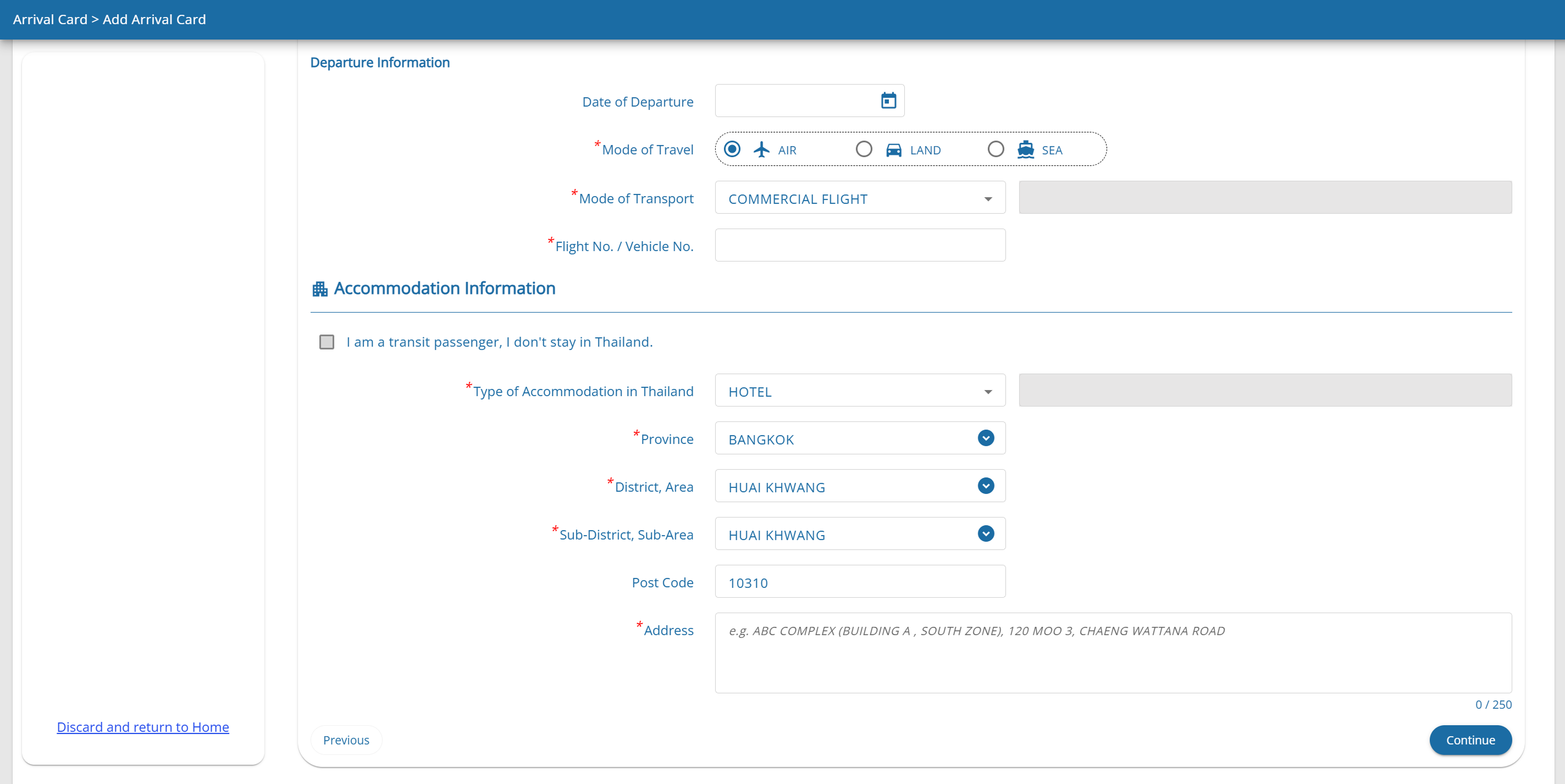1565x784 pixels.
Task: Click Discard and return to Home link
Action: pos(143,727)
